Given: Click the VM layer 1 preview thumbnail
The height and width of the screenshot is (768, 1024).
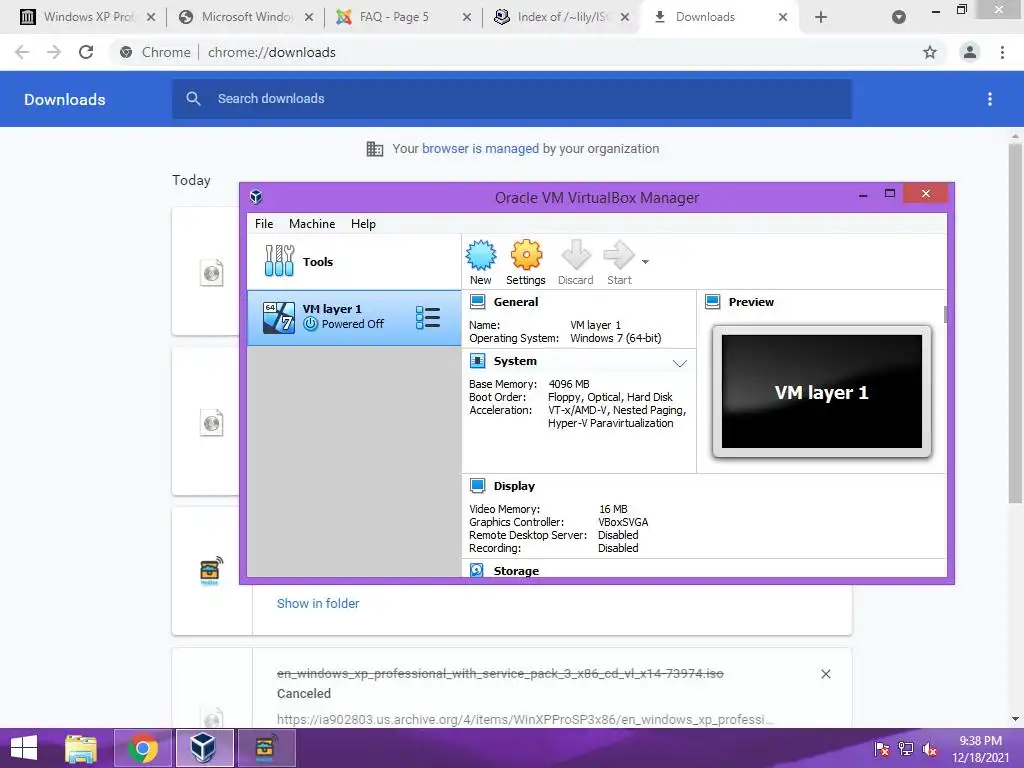Looking at the screenshot, I should pos(822,392).
